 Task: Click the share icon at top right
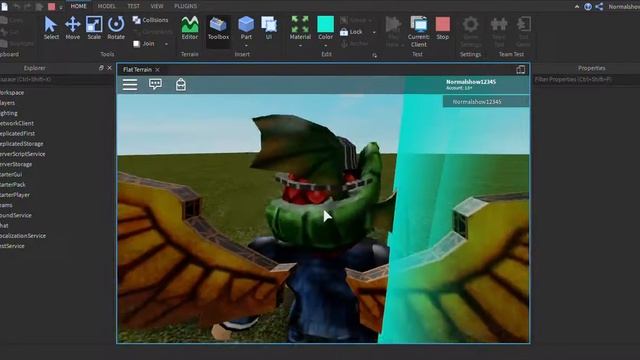pyautogui.click(x=599, y=7)
